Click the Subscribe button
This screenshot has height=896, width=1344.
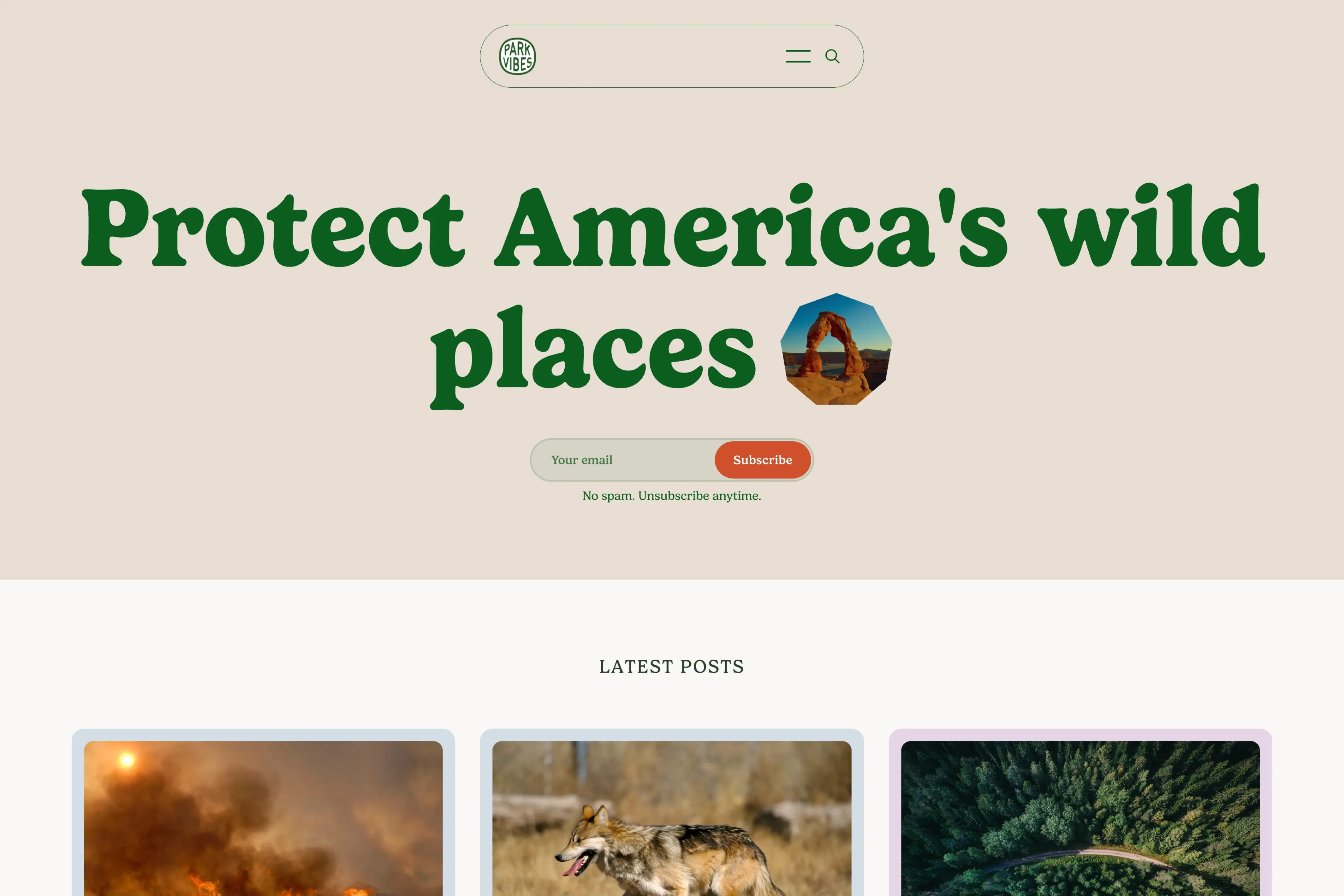(x=762, y=459)
